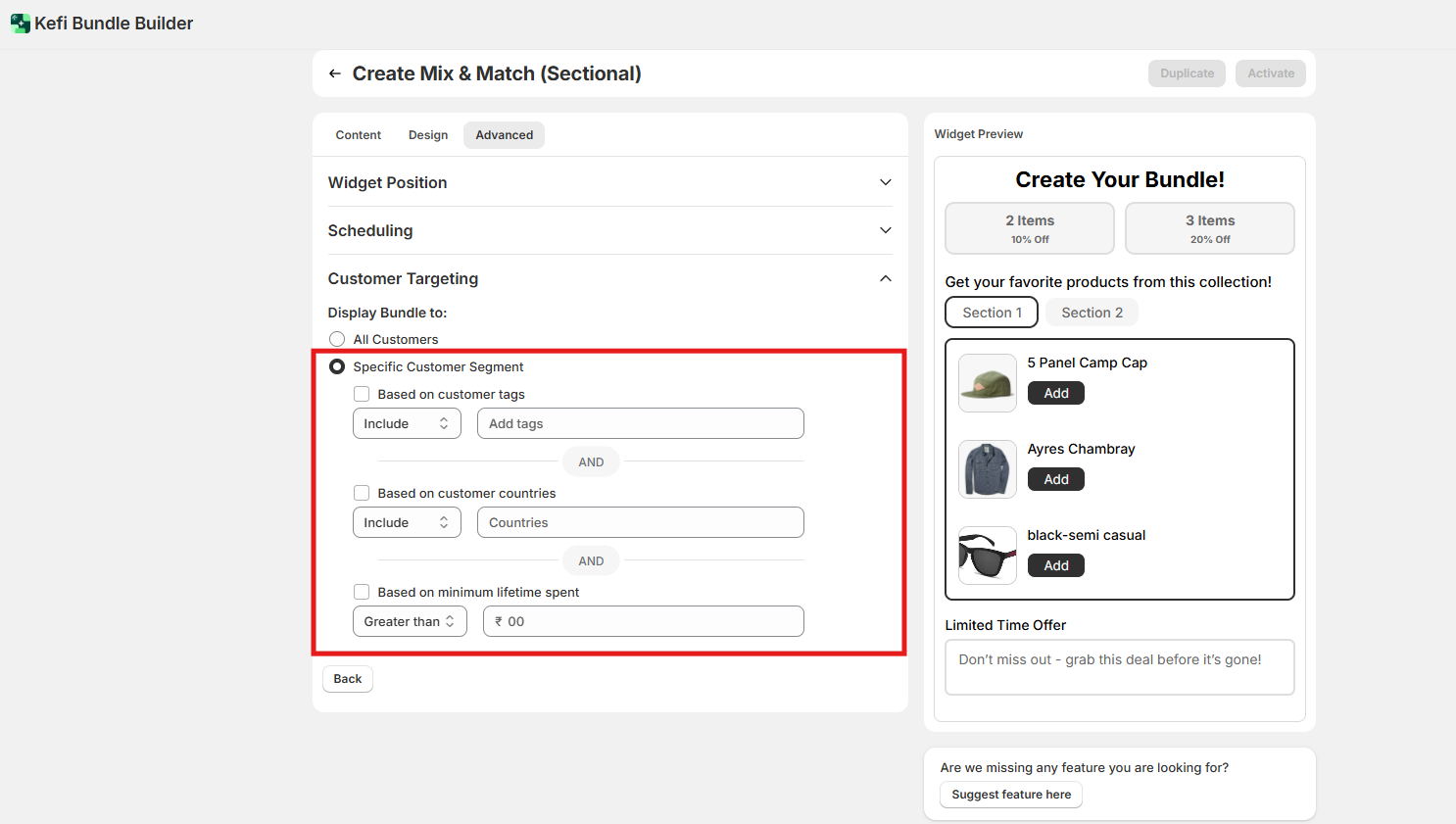
Task: Click the Suggest feature here button
Action: pos(1010,795)
